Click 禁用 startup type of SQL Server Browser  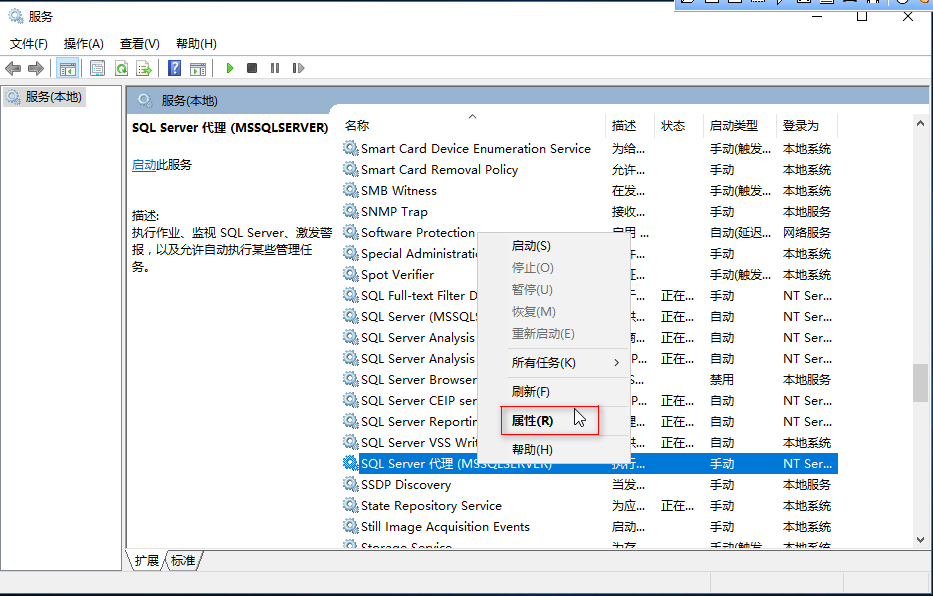pyautogui.click(x=722, y=379)
